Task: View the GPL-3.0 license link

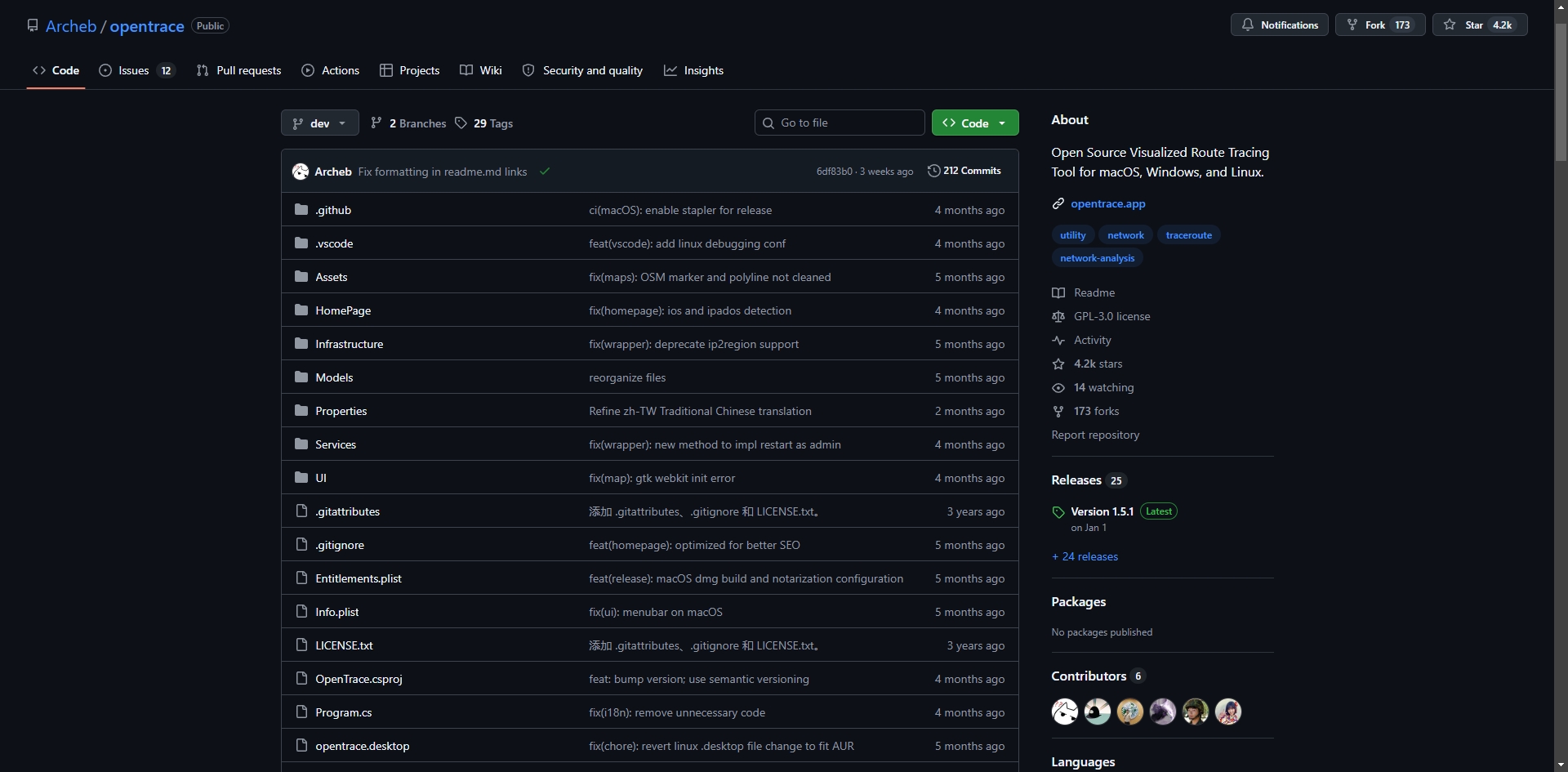Action: [1101, 316]
